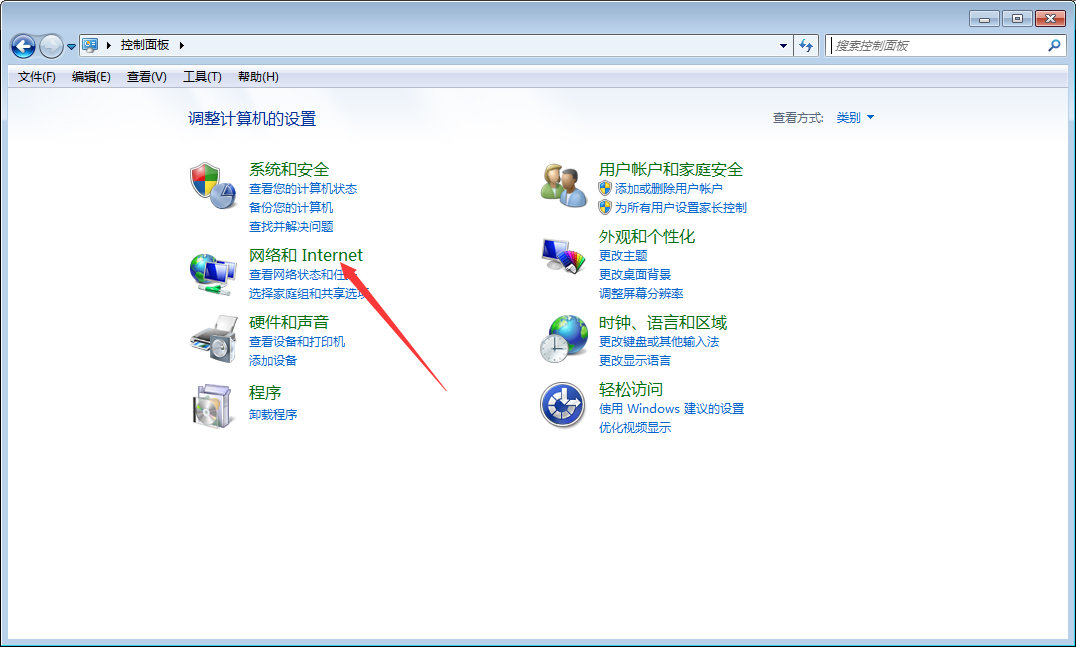The height and width of the screenshot is (647, 1076).
Task: Open 程序 using its package icon
Action: 213,405
